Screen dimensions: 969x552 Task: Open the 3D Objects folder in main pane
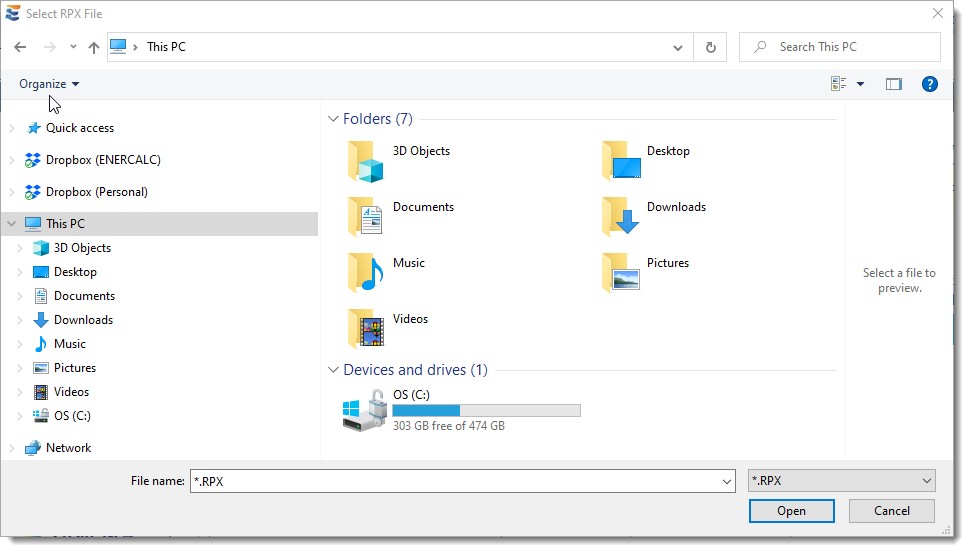(x=366, y=161)
